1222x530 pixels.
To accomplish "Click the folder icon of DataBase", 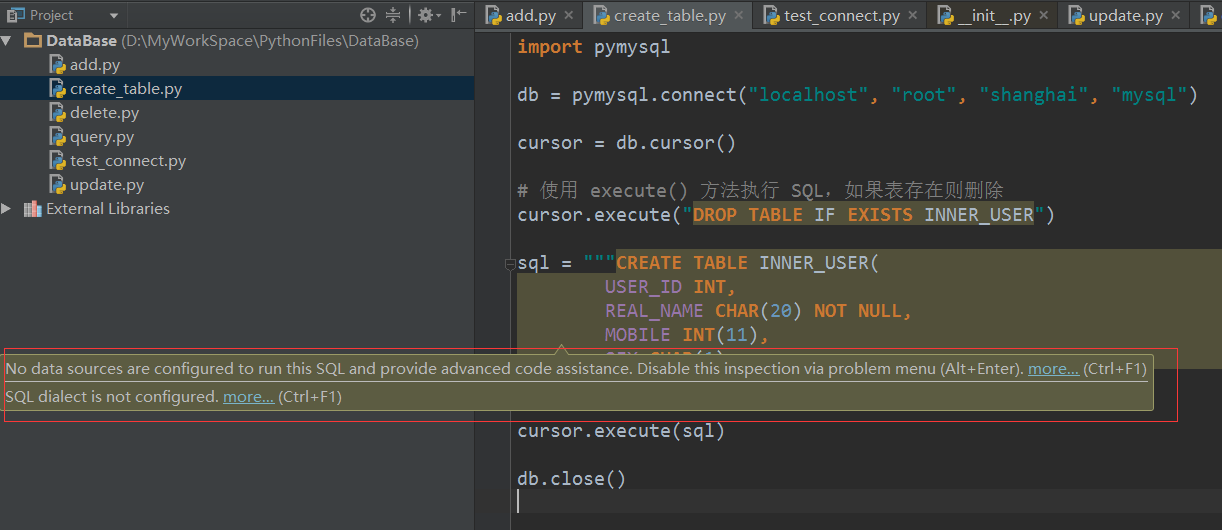I will tap(32, 41).
